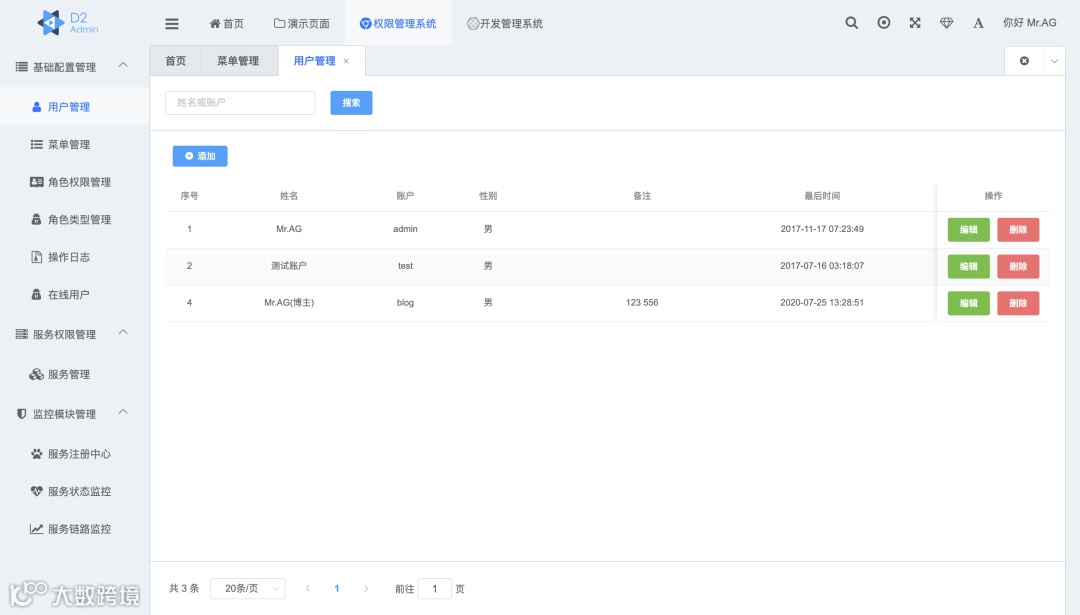Open 演示页面 in the top navigation
1080x615 pixels.
[302, 23]
